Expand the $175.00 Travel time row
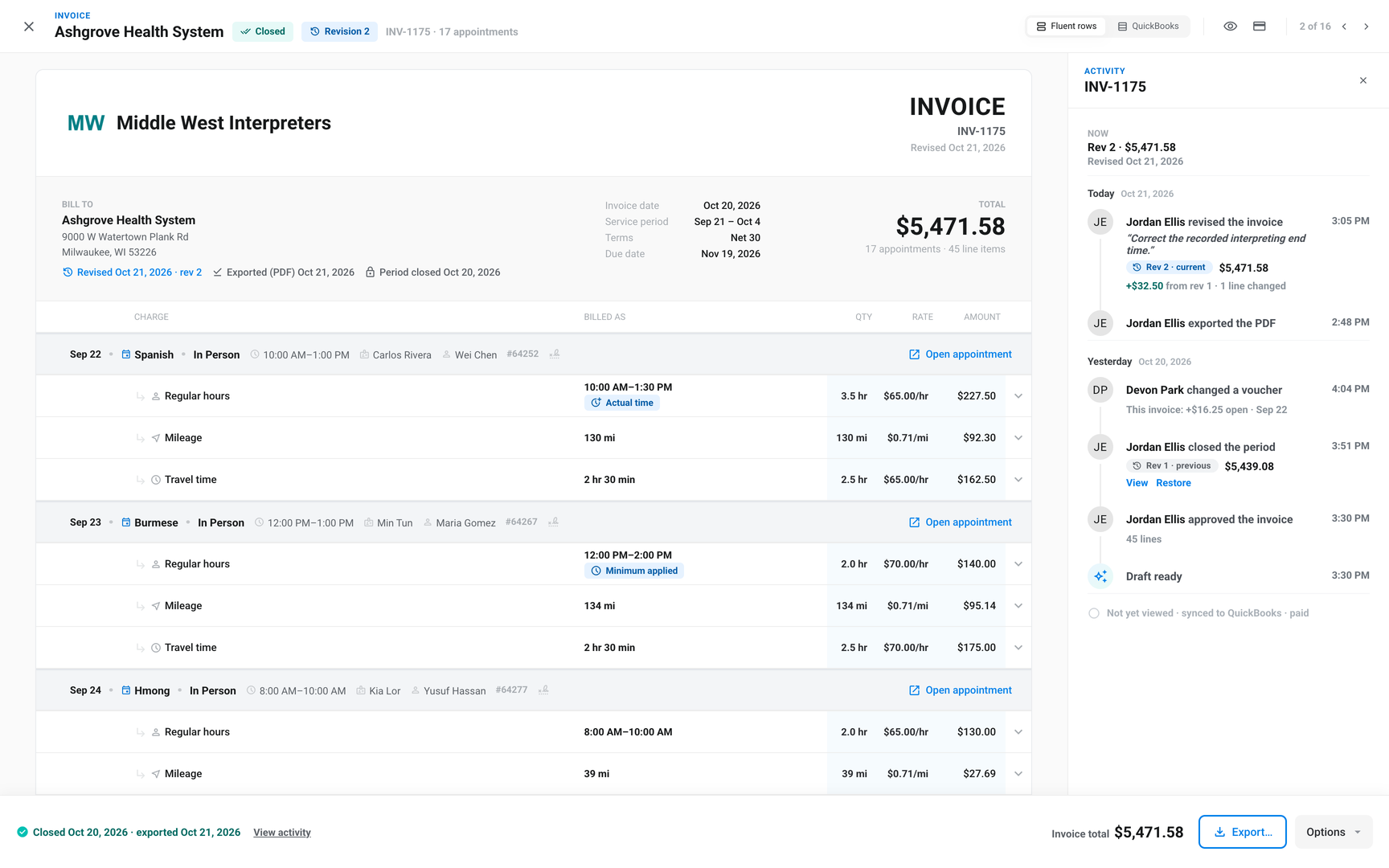This screenshot has height=868, width=1389. (x=1018, y=648)
